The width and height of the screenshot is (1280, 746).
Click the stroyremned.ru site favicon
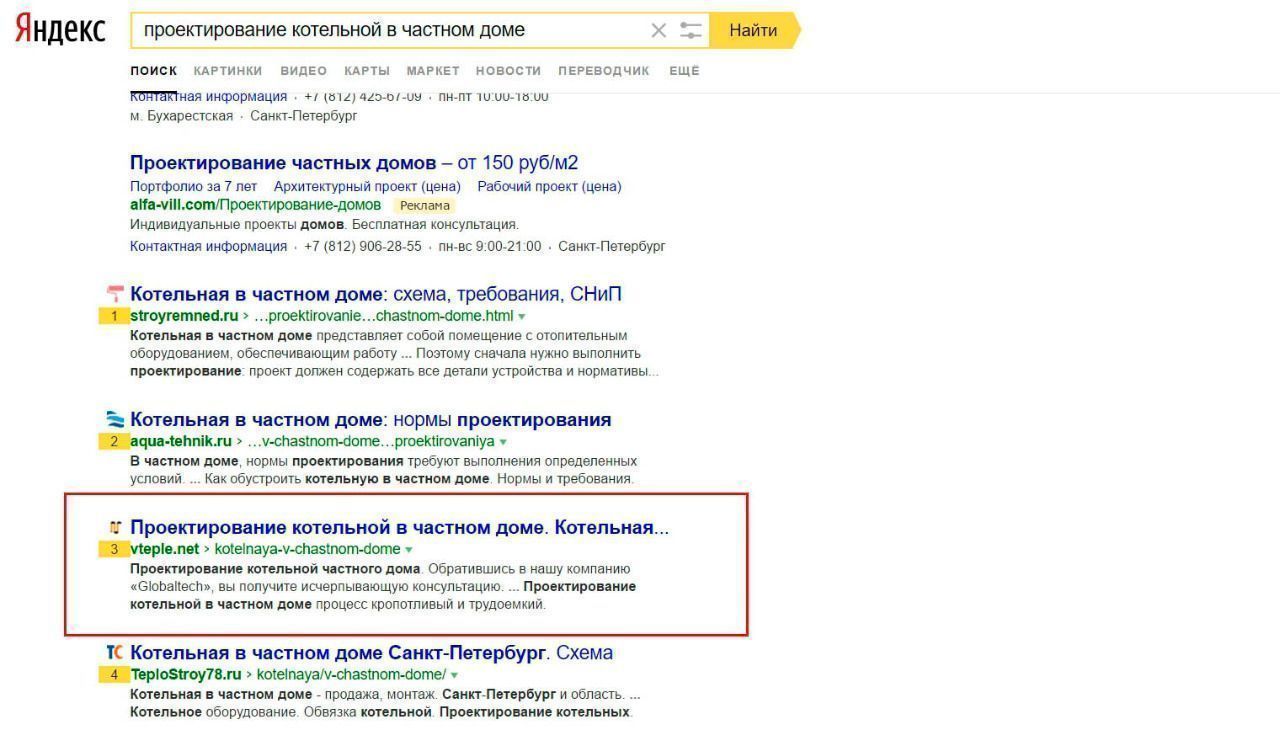pyautogui.click(x=115, y=294)
